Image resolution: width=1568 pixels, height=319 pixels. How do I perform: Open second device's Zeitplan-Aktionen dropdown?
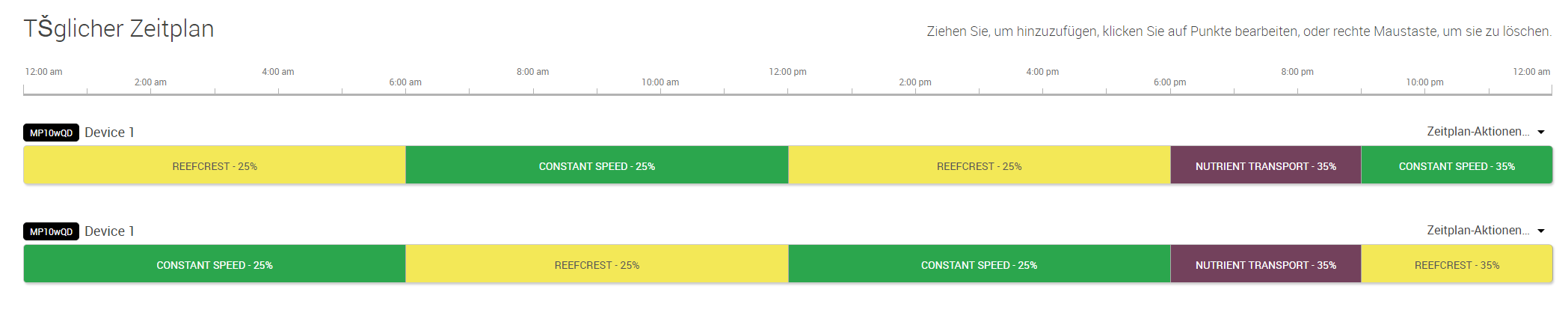(1485, 231)
